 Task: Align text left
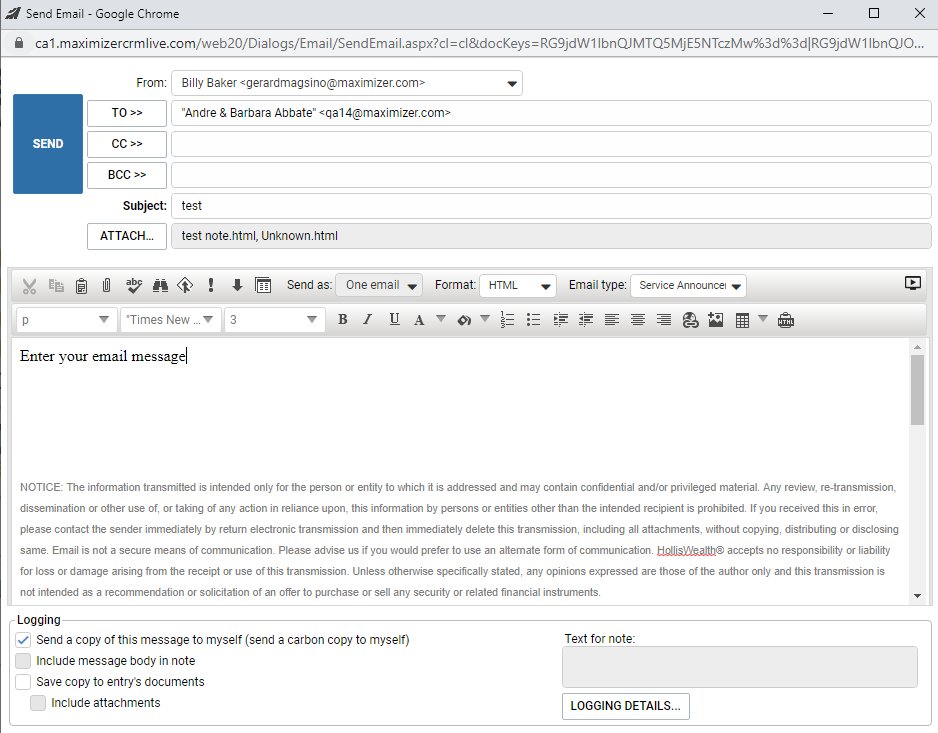click(611, 320)
